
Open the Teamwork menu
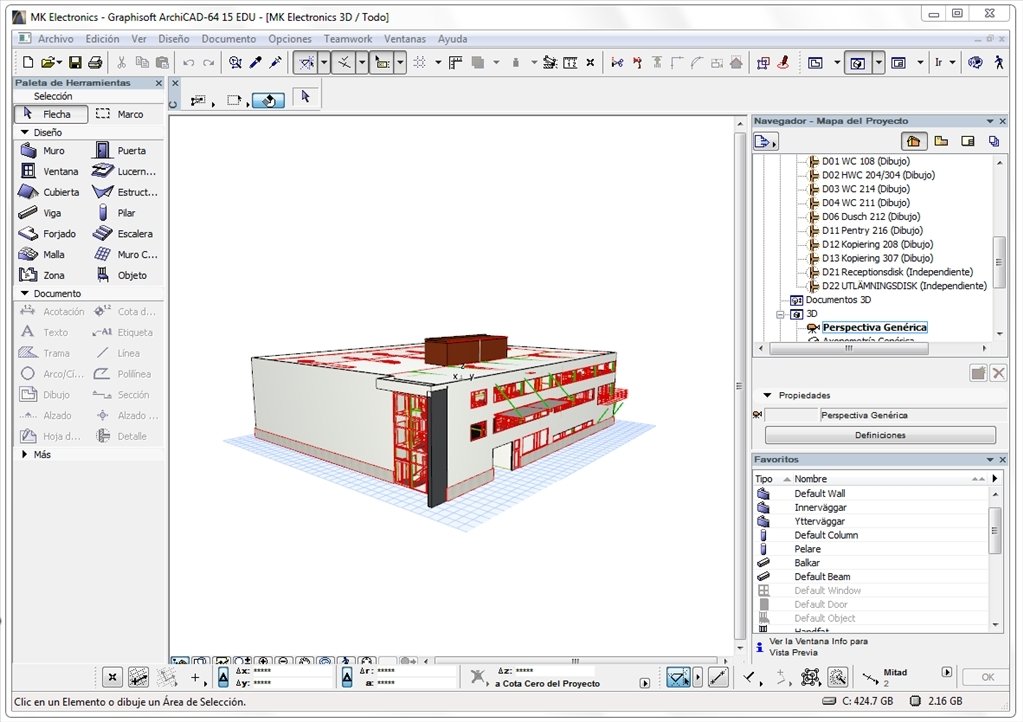click(x=348, y=39)
